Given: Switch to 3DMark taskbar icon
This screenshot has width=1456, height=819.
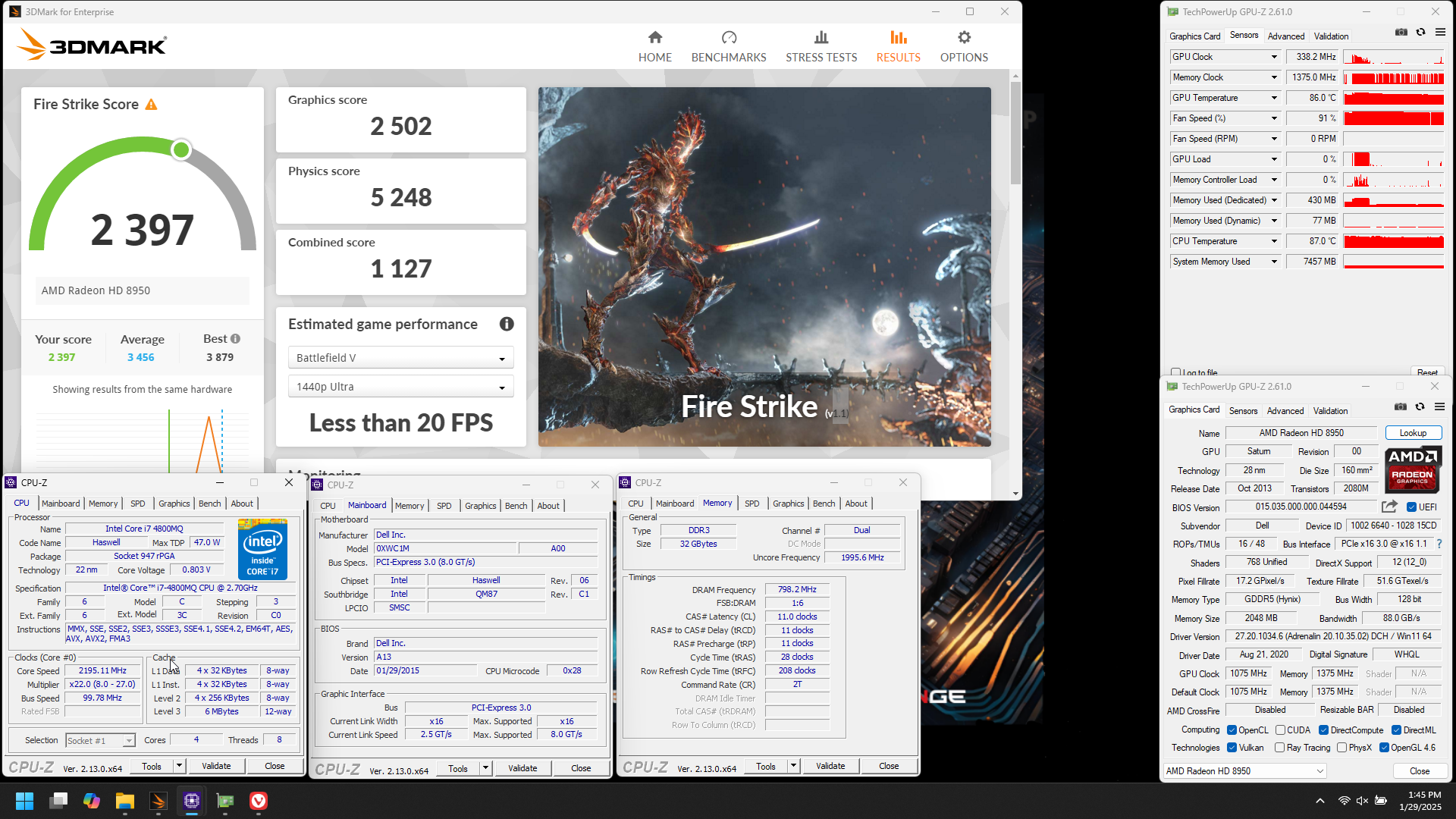Looking at the screenshot, I should pyautogui.click(x=158, y=801).
